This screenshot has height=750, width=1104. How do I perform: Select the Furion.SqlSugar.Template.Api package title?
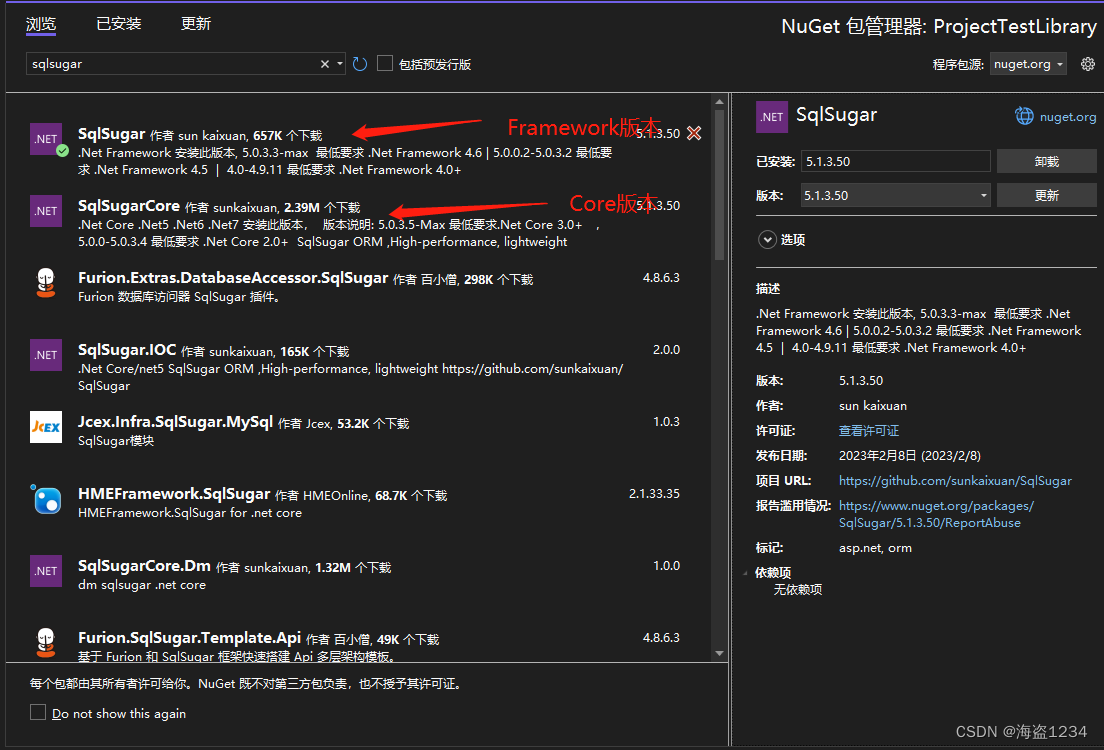coord(189,637)
